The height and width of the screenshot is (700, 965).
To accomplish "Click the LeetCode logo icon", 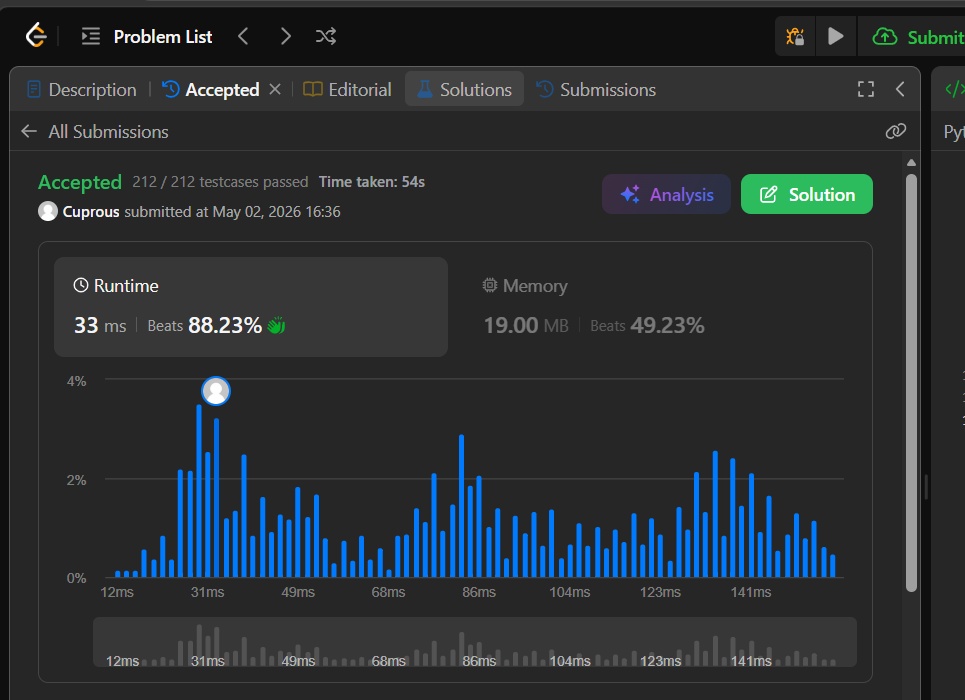I will (x=36, y=35).
